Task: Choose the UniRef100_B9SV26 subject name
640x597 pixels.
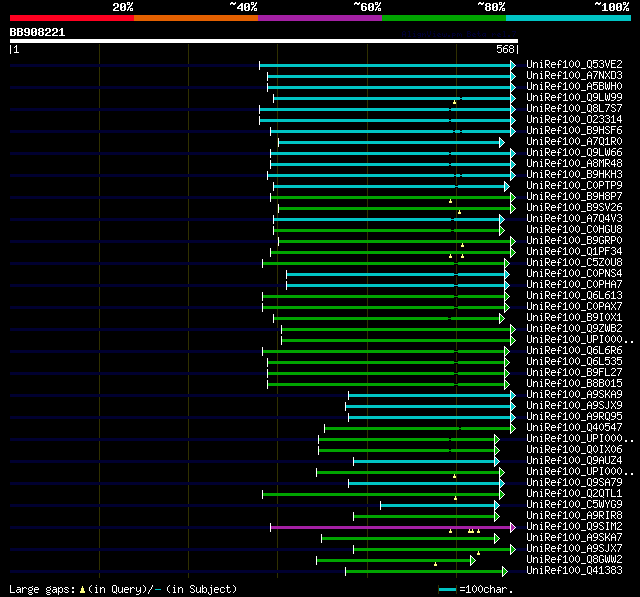Action: 574,208
